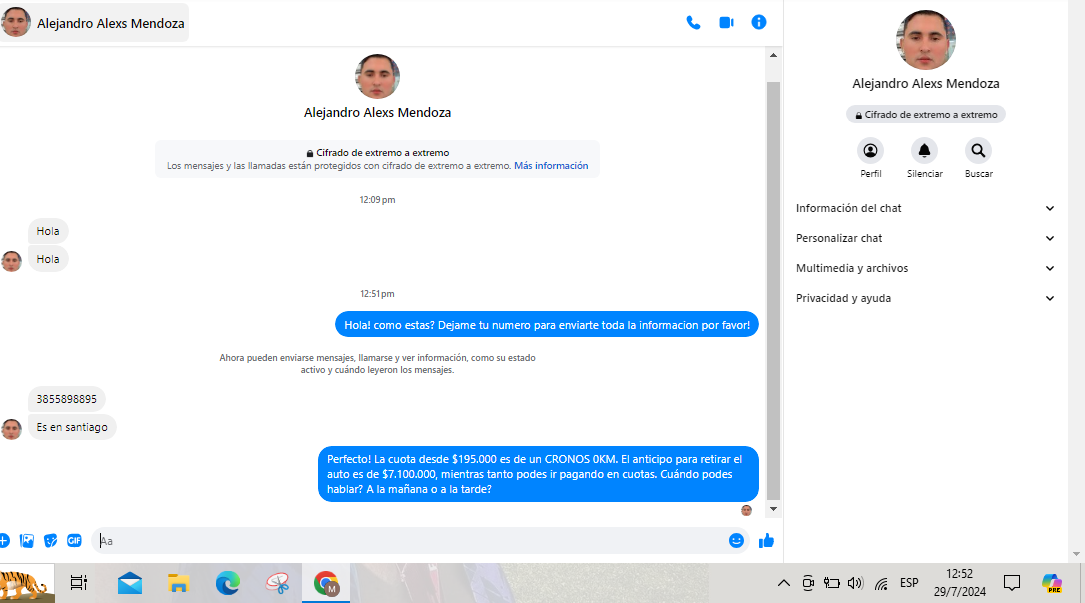Click the chat scrollbar down arrow
1085x603 pixels.
773,510
